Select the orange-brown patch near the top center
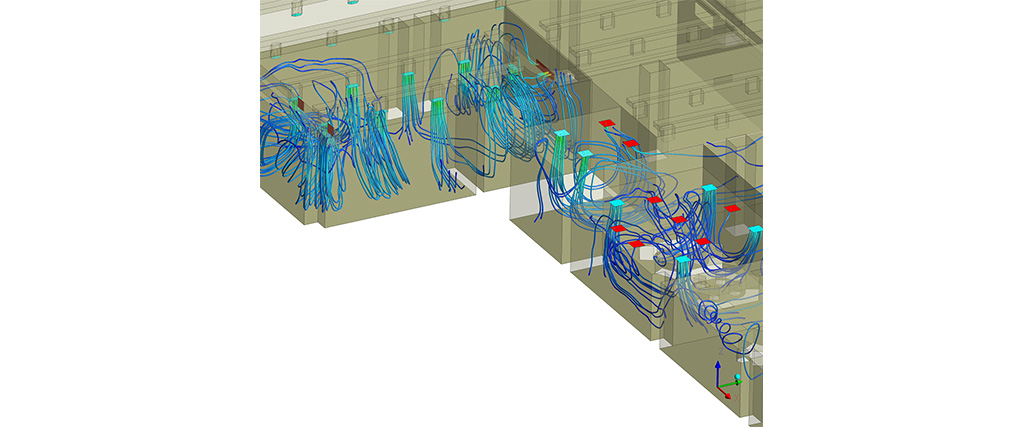 541,70
